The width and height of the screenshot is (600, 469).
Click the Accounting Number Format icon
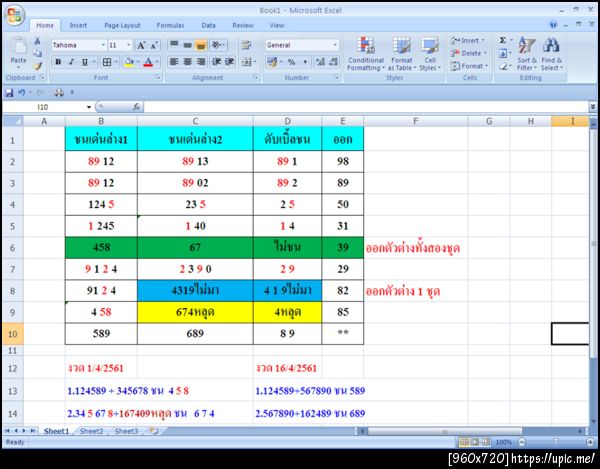coord(272,62)
